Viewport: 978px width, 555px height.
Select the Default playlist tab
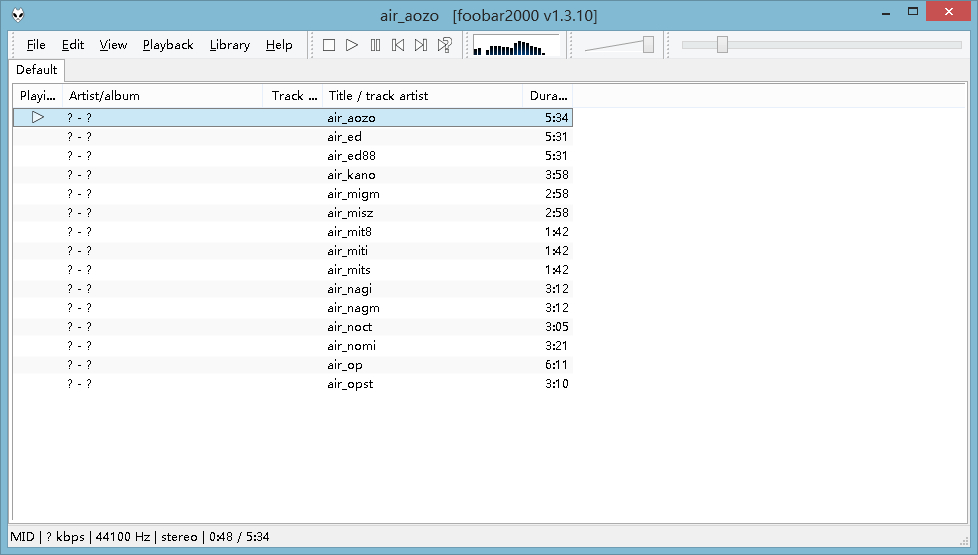(37, 70)
